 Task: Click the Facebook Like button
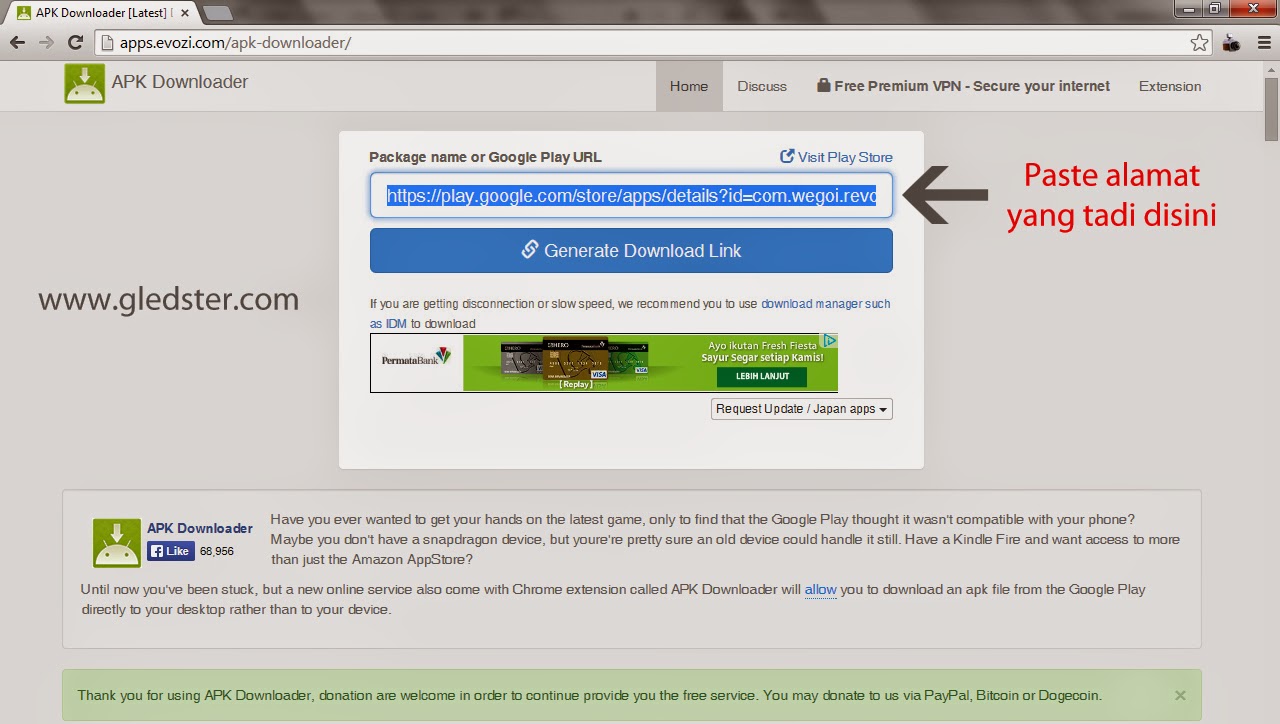[x=170, y=551]
